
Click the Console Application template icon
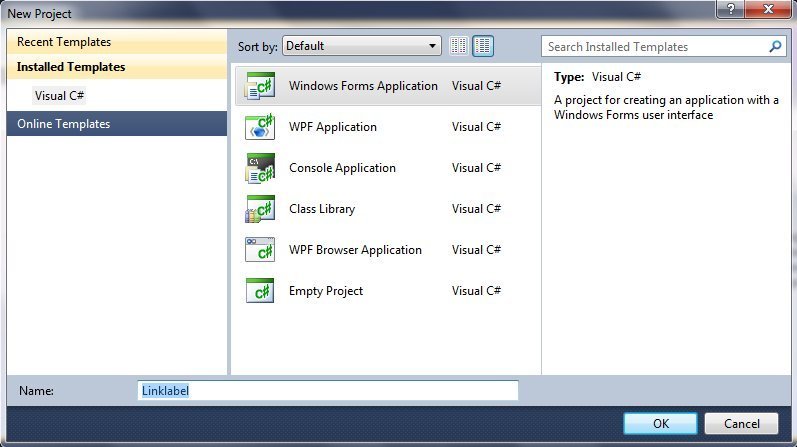(x=260, y=168)
